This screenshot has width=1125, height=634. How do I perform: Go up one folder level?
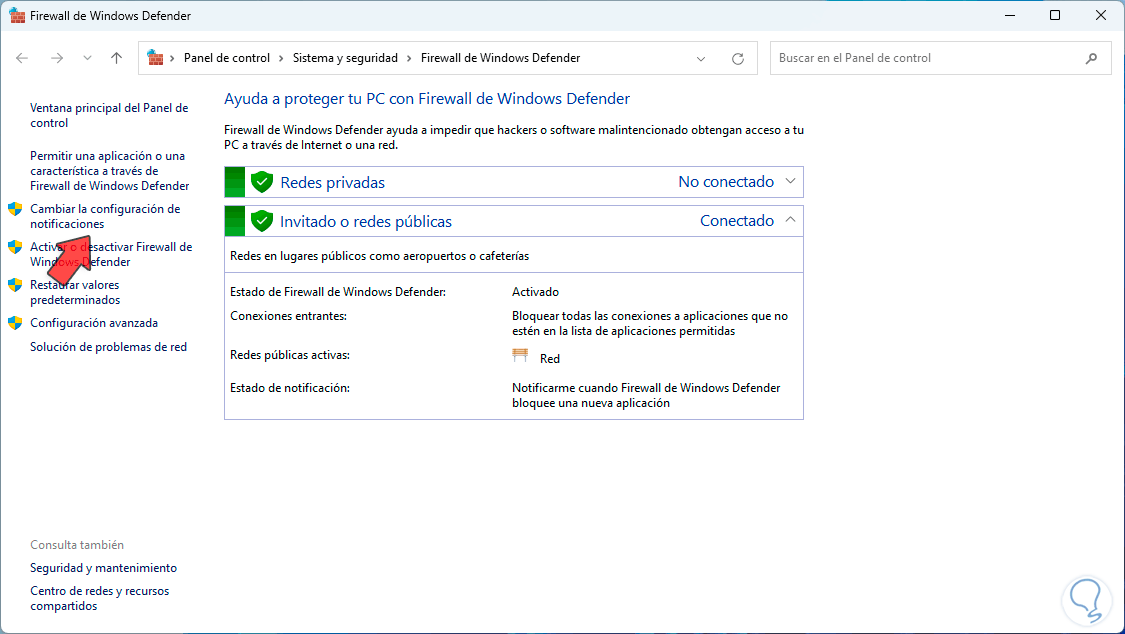click(116, 58)
